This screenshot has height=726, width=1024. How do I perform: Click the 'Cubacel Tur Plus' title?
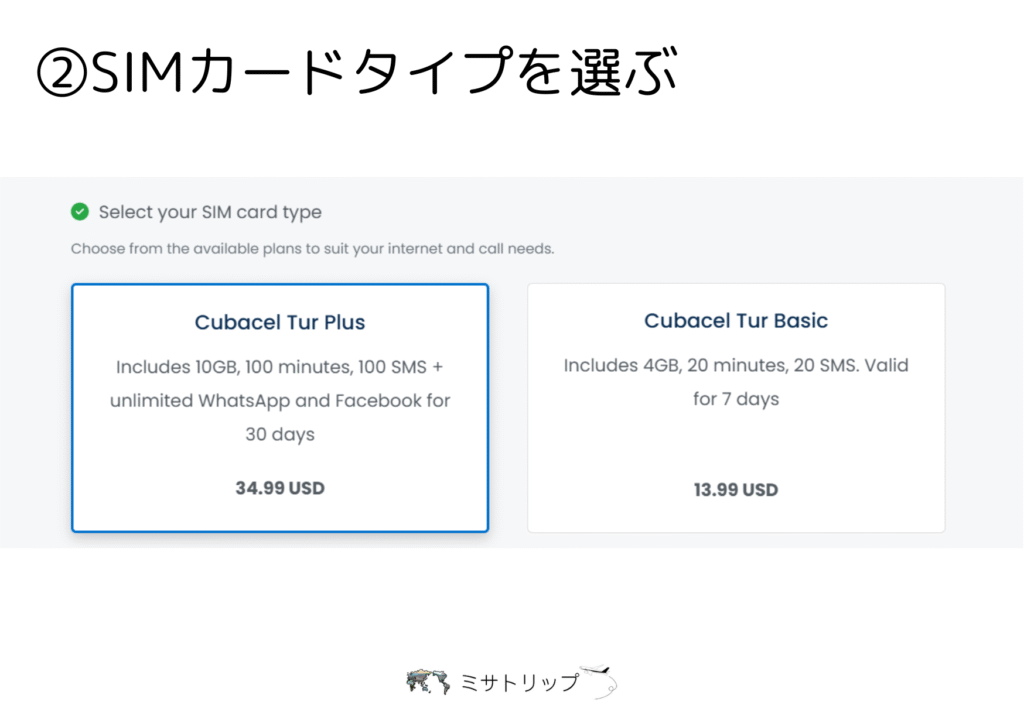point(280,322)
